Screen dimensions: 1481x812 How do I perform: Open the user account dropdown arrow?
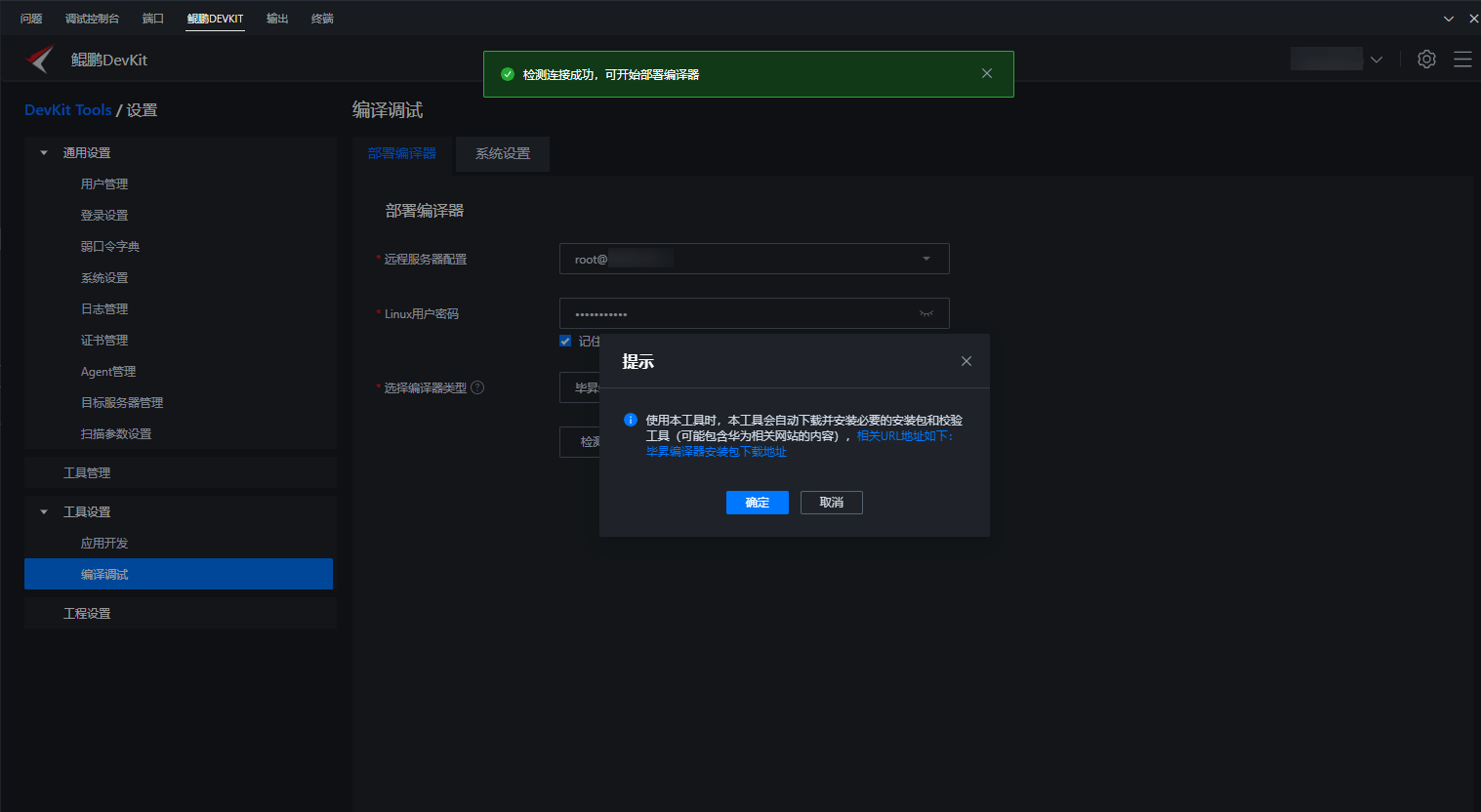tap(1377, 60)
